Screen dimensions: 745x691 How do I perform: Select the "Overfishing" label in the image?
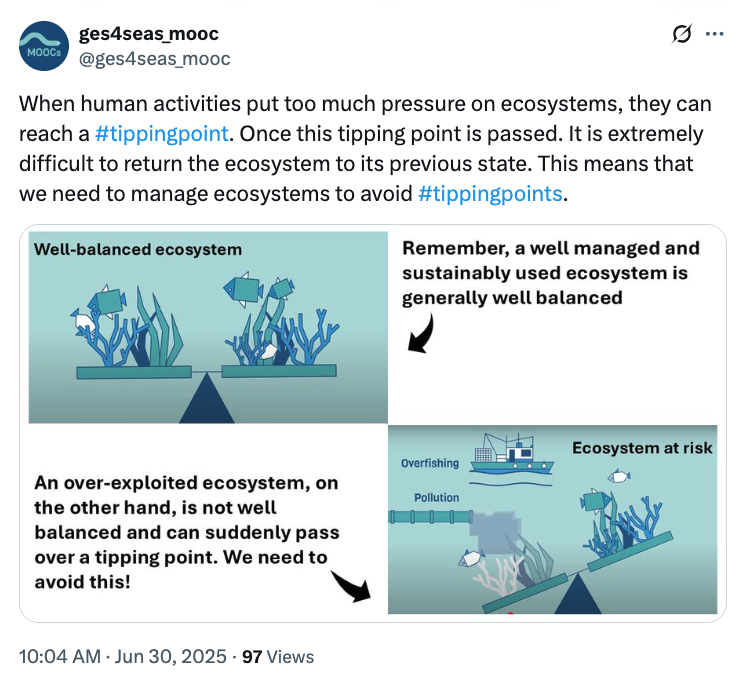tap(430, 464)
